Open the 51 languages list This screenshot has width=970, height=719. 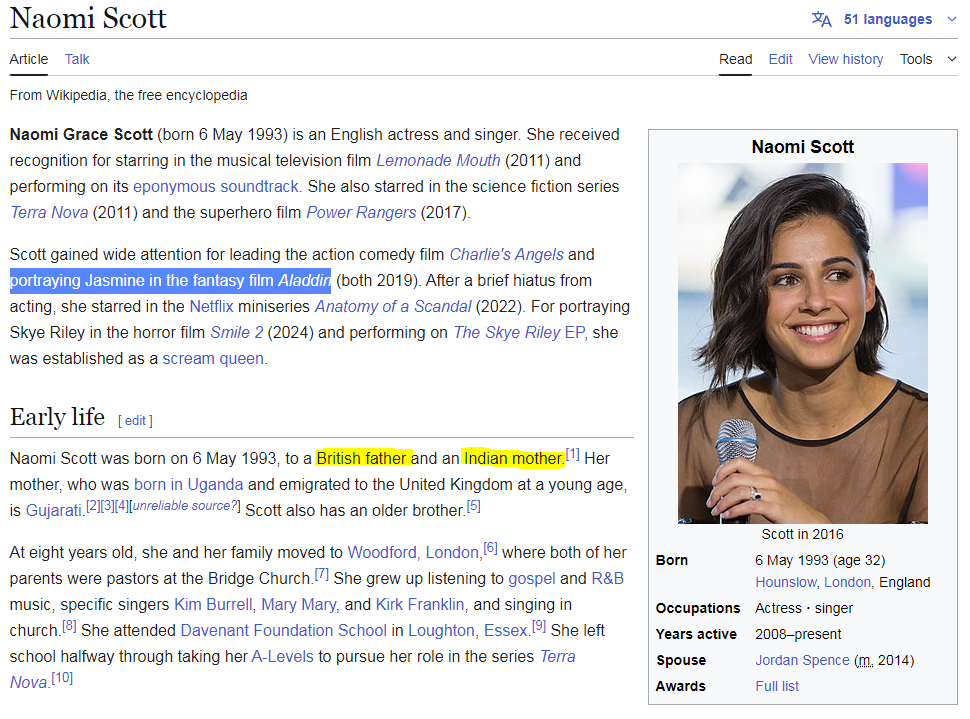coord(888,19)
